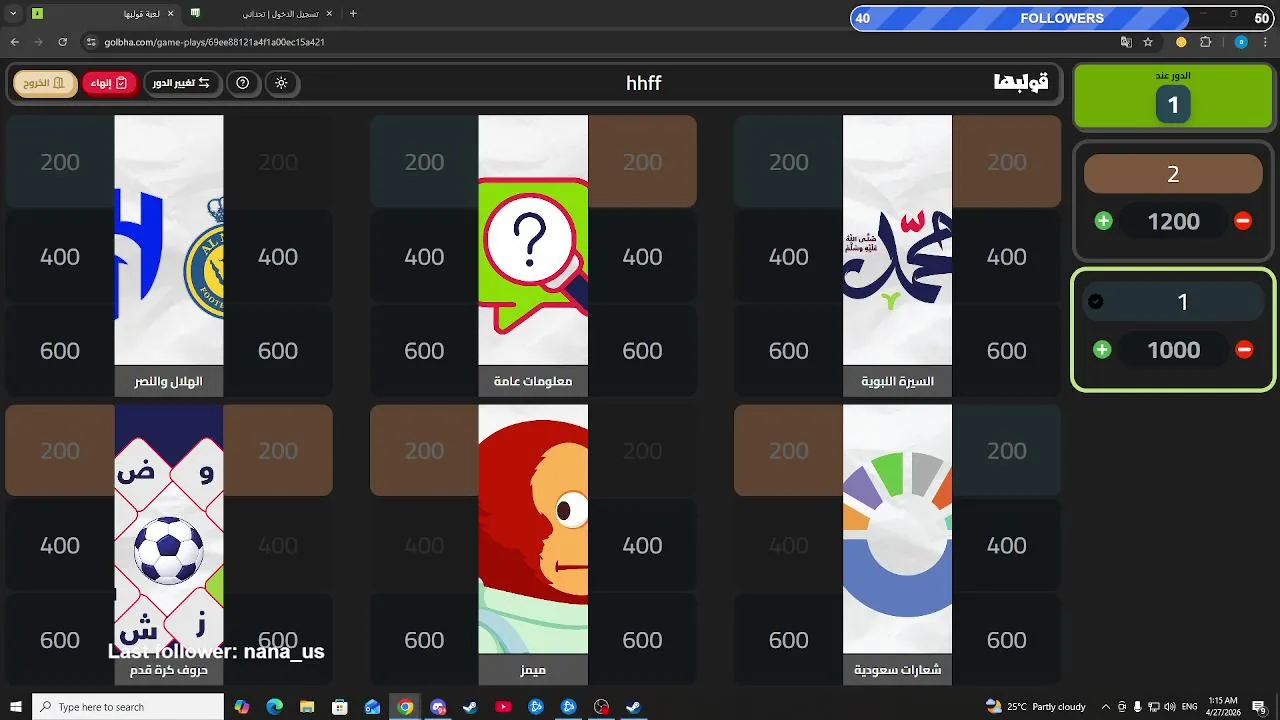Open the Chrome three-dot menu
This screenshot has height=720, width=1280.
(x=1265, y=42)
